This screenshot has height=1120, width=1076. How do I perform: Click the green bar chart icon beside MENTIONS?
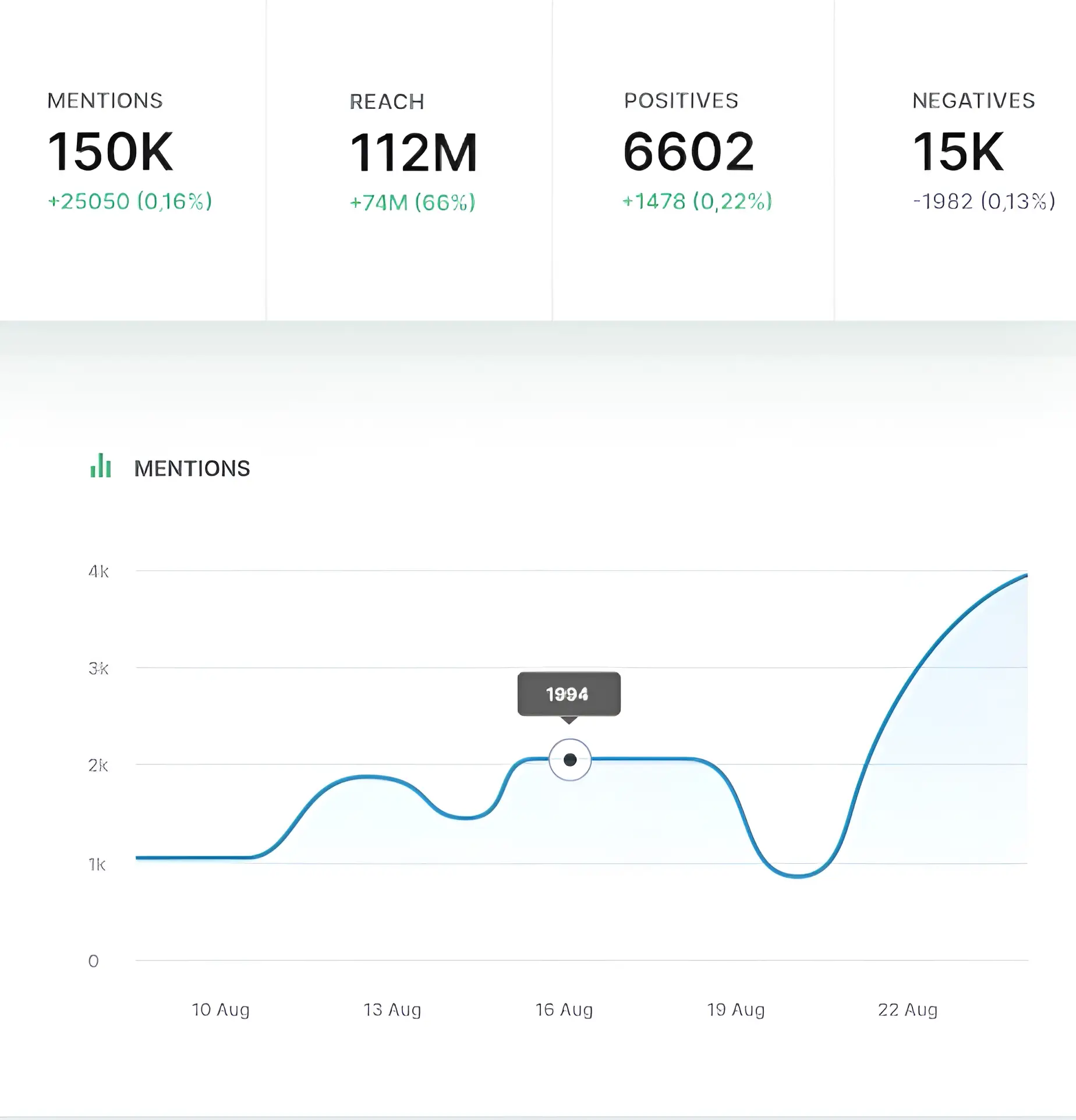click(x=101, y=466)
